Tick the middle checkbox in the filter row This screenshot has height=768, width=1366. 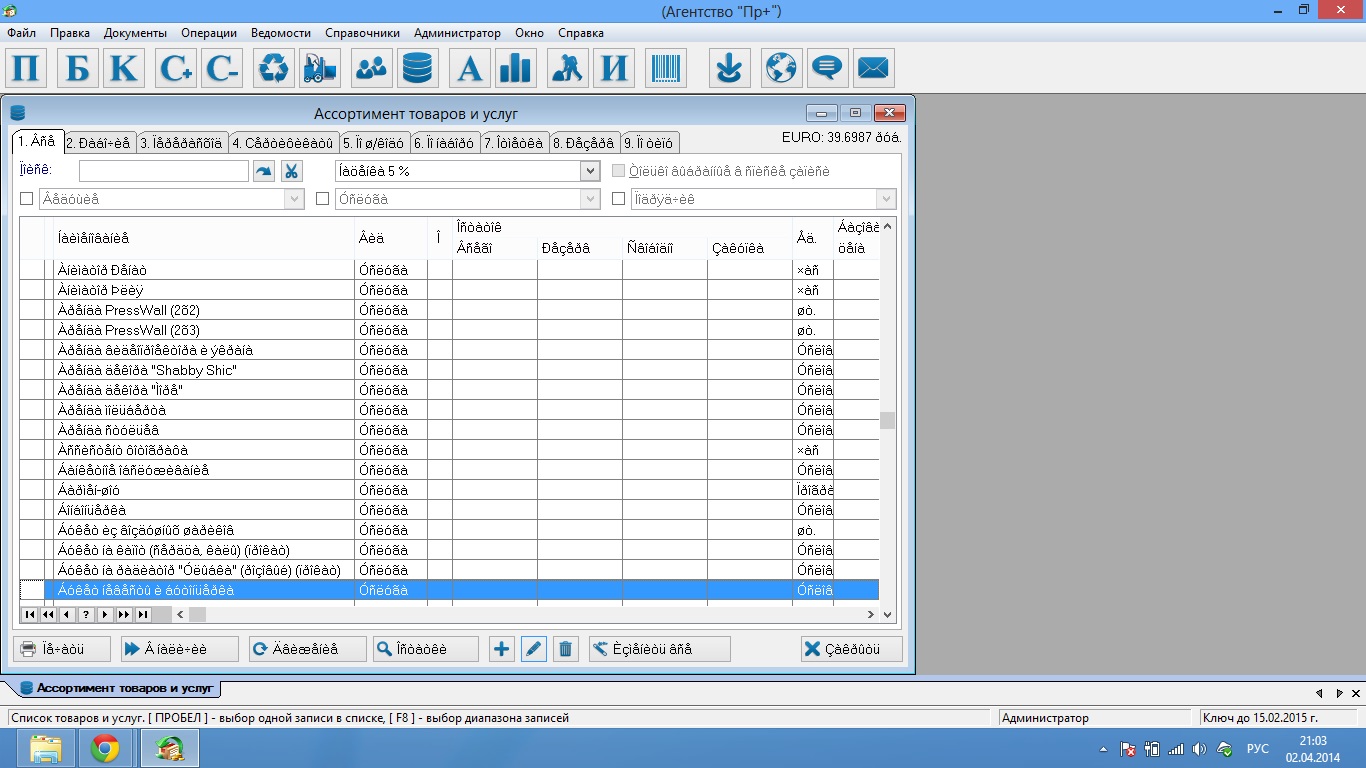322,199
